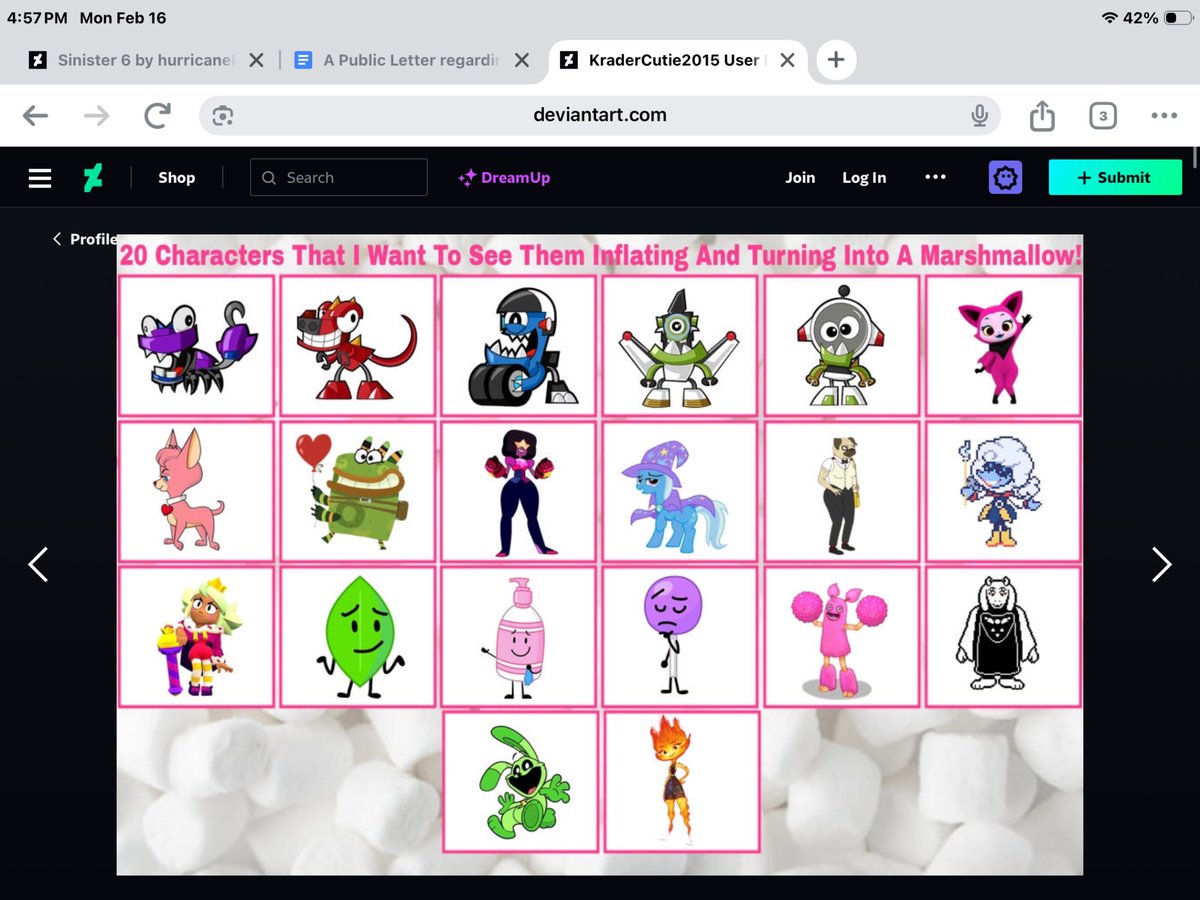1200x900 pixels.
Task: Tap the battery indicator in status bar
Action: pos(1178,18)
